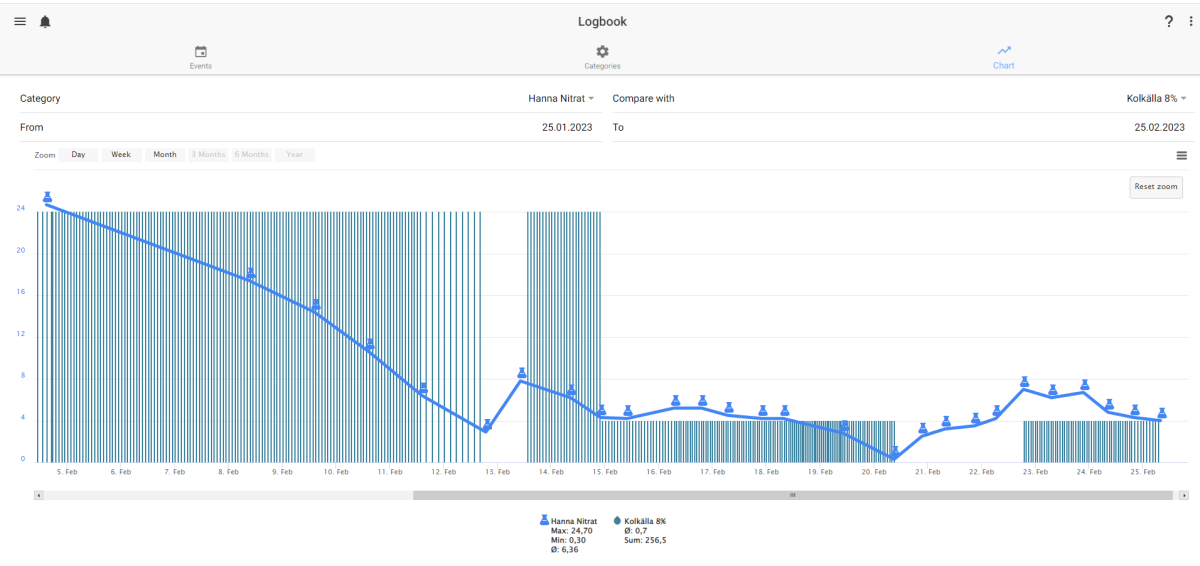Open the notifications bell
The width and height of the screenshot is (1200, 566).
tap(45, 22)
